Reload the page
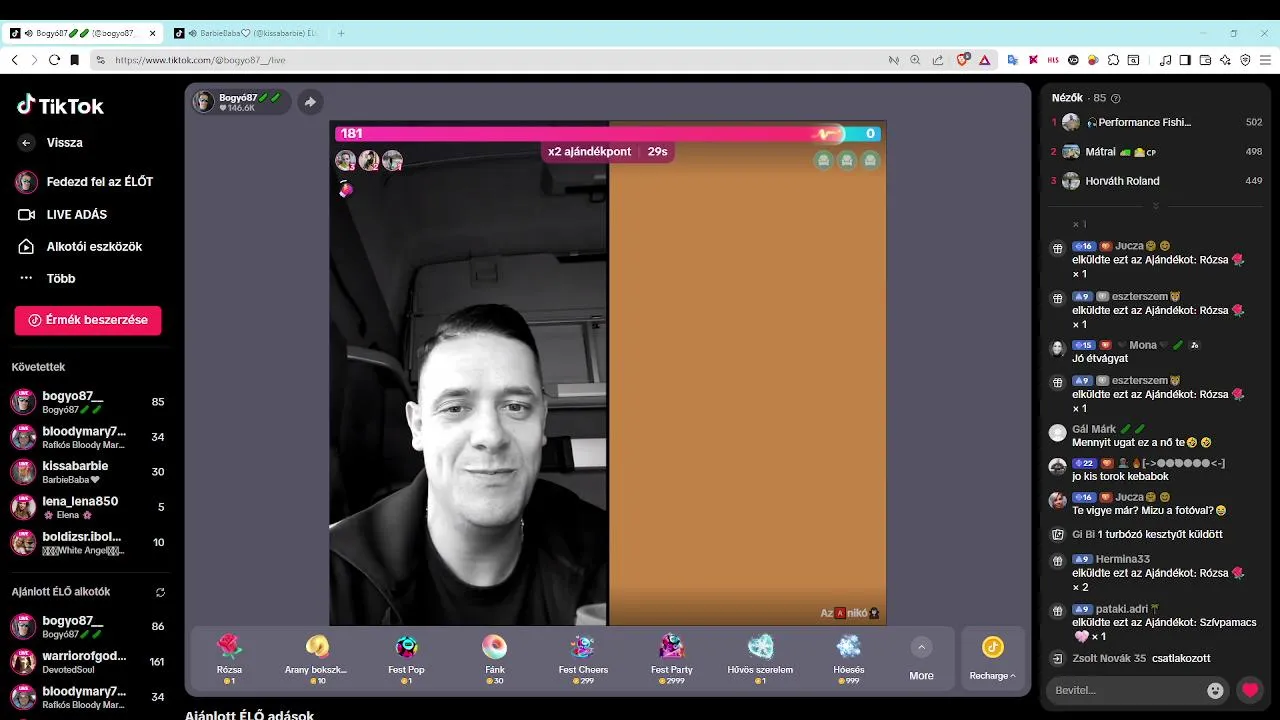 (x=55, y=60)
